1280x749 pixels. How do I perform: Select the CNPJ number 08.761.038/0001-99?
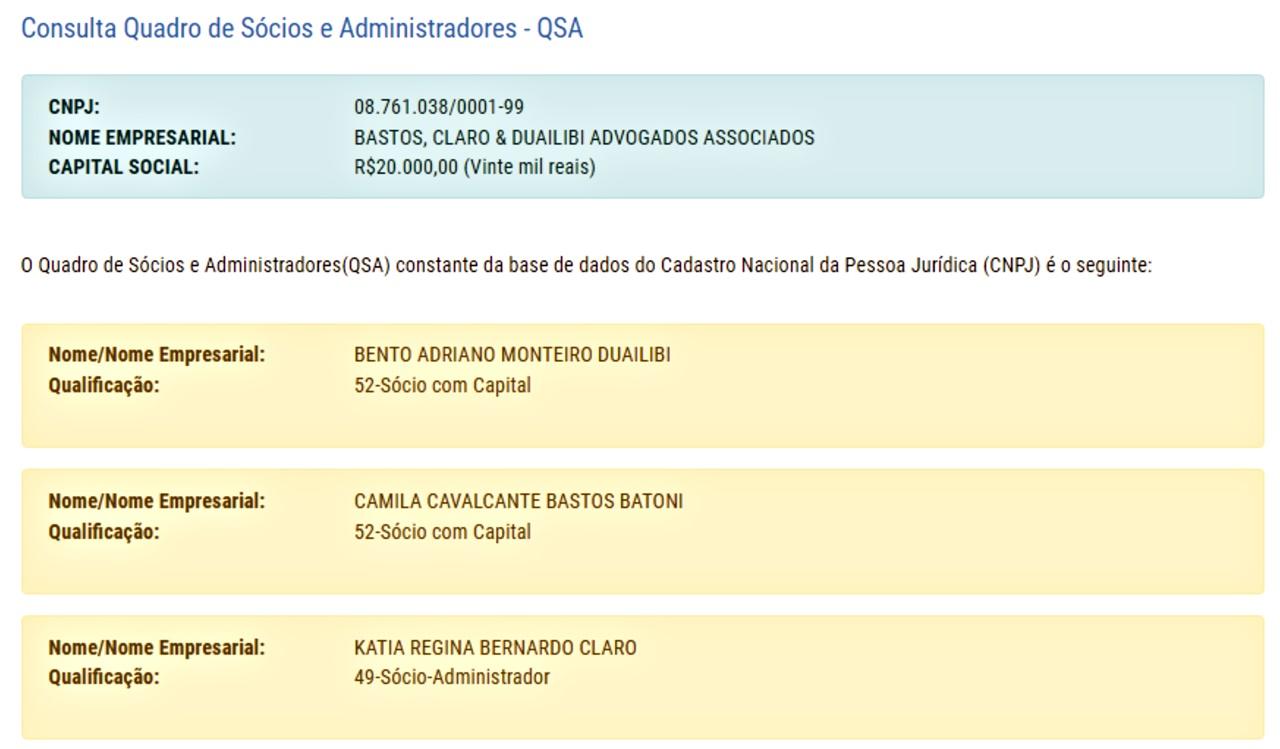[438, 107]
